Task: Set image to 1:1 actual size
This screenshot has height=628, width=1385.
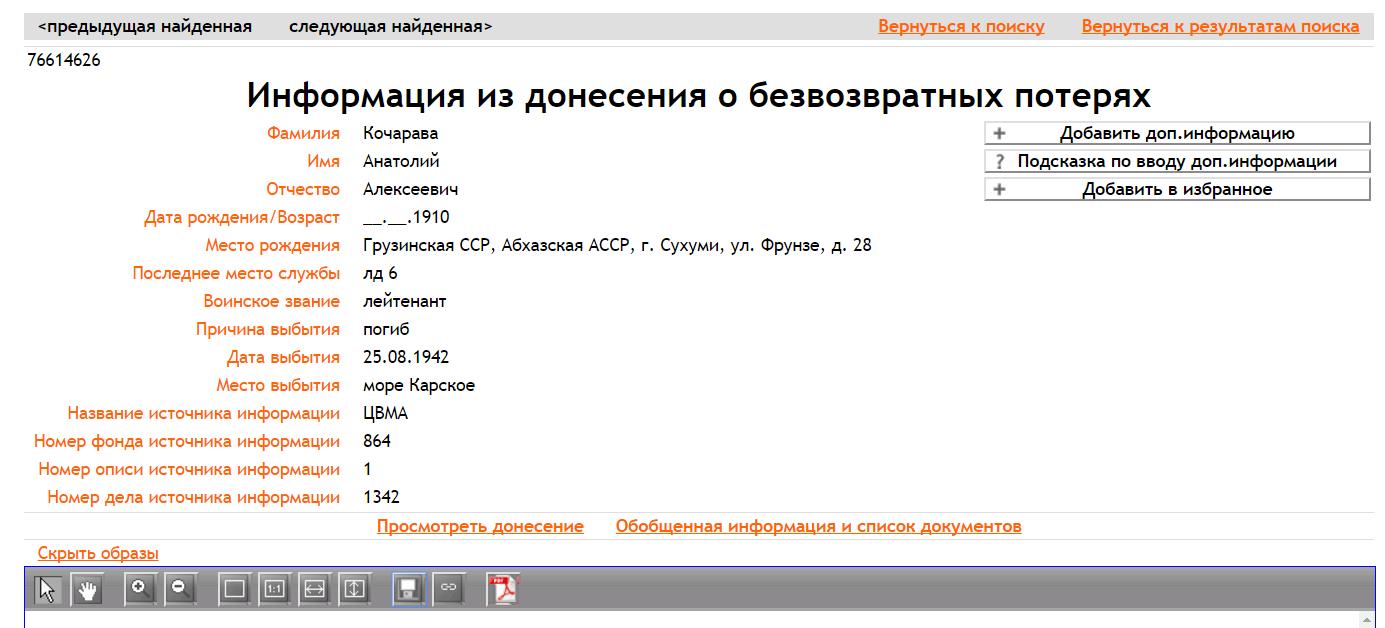Action: pyautogui.click(x=275, y=590)
